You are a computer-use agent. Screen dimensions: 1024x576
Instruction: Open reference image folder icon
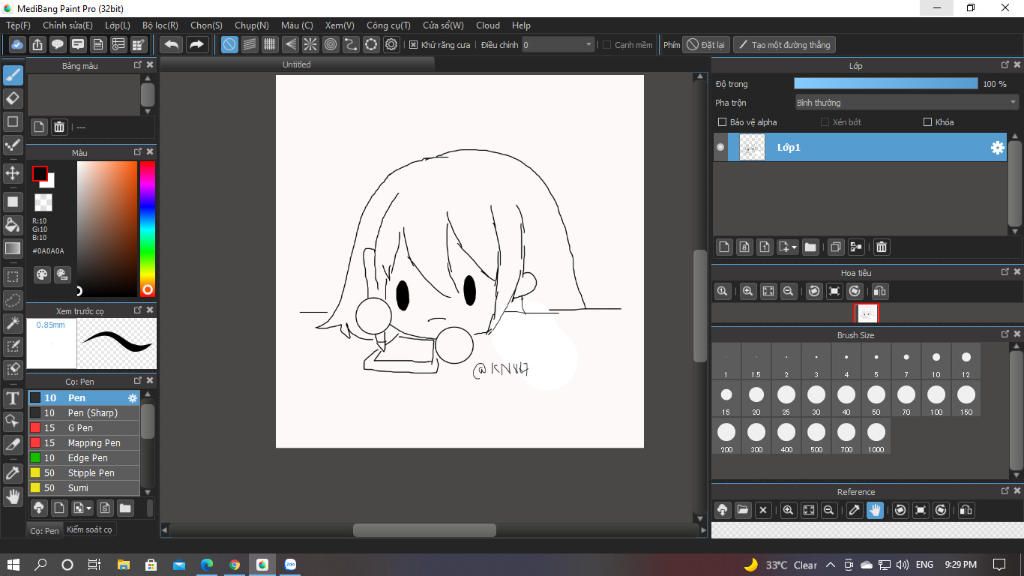(x=743, y=510)
